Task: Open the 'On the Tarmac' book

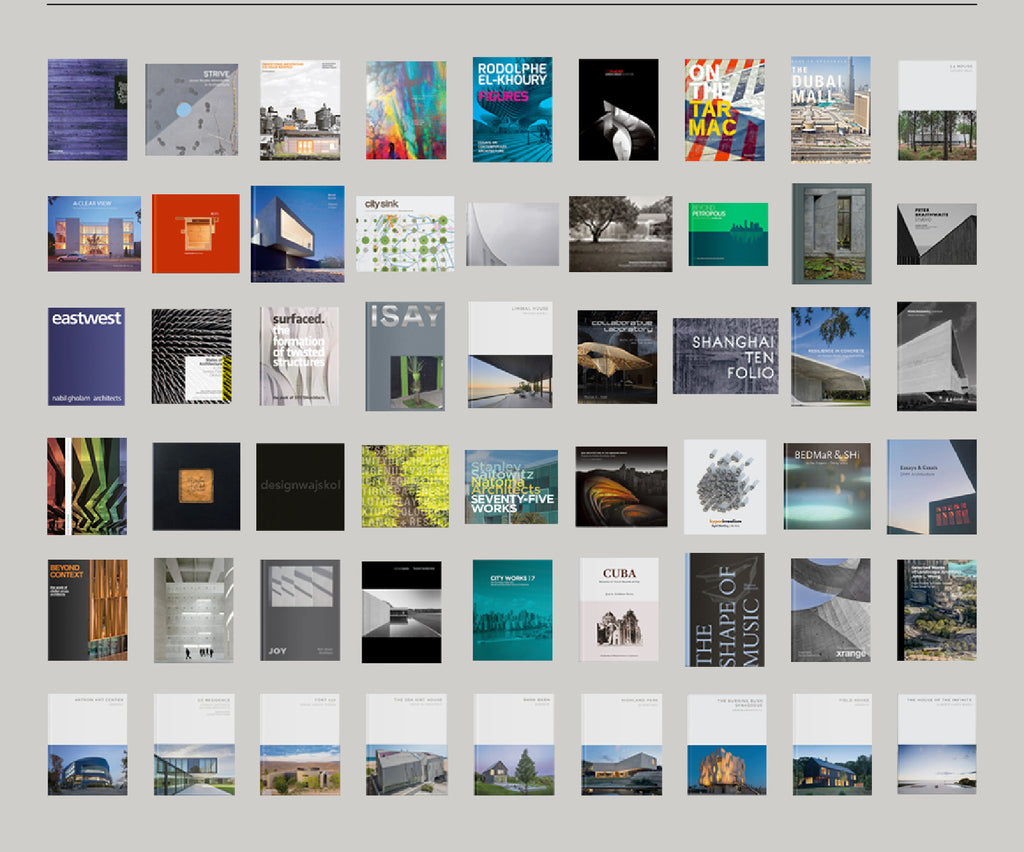Action: point(725,108)
